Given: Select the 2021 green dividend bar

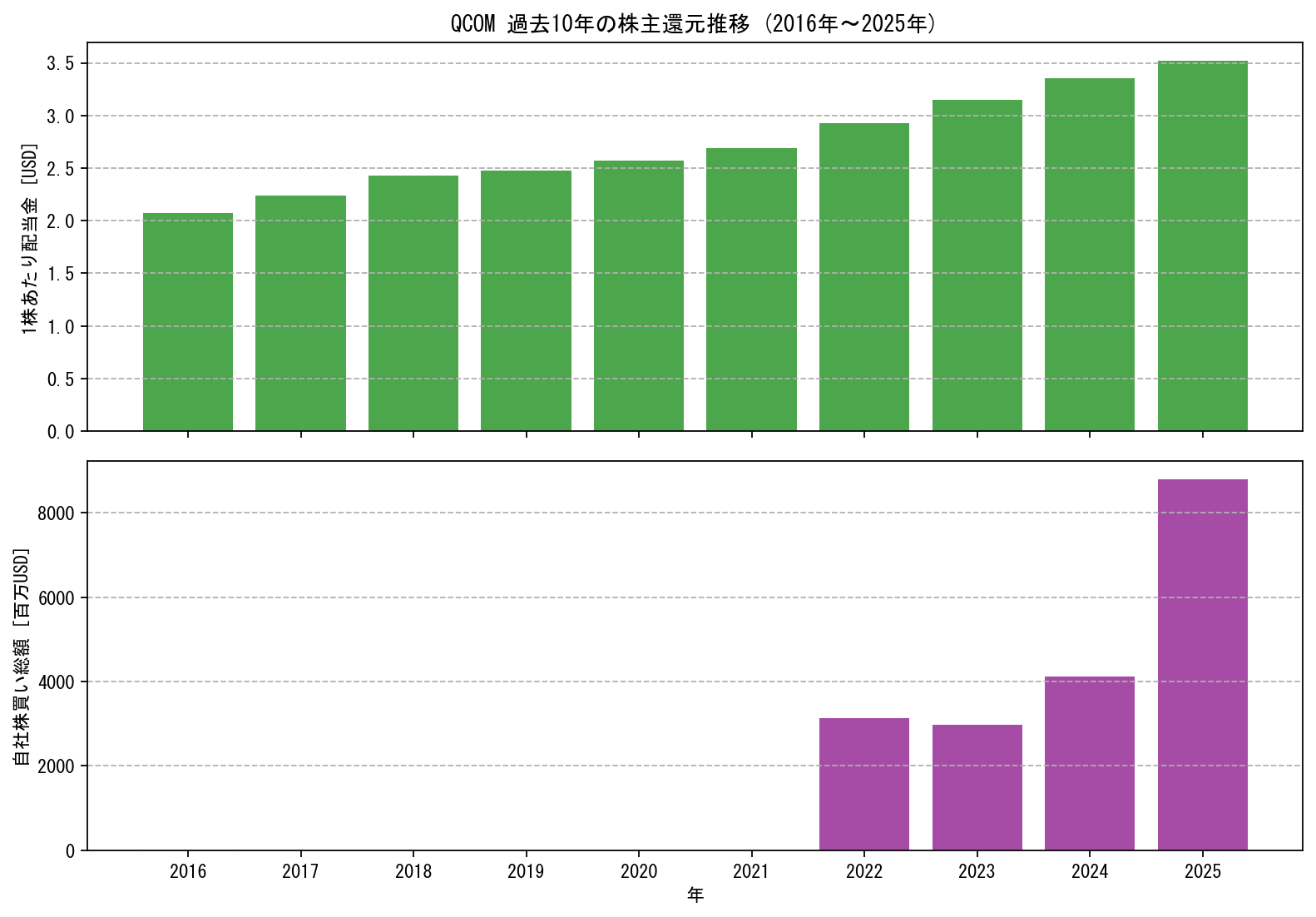Looking at the screenshot, I should coord(751,290).
